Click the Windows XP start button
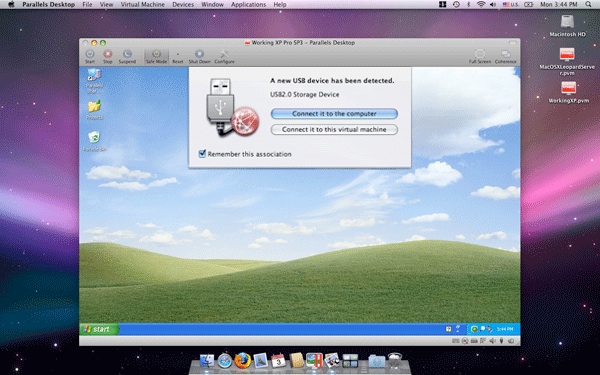Image resolution: width=600 pixels, height=375 pixels. coord(99,329)
